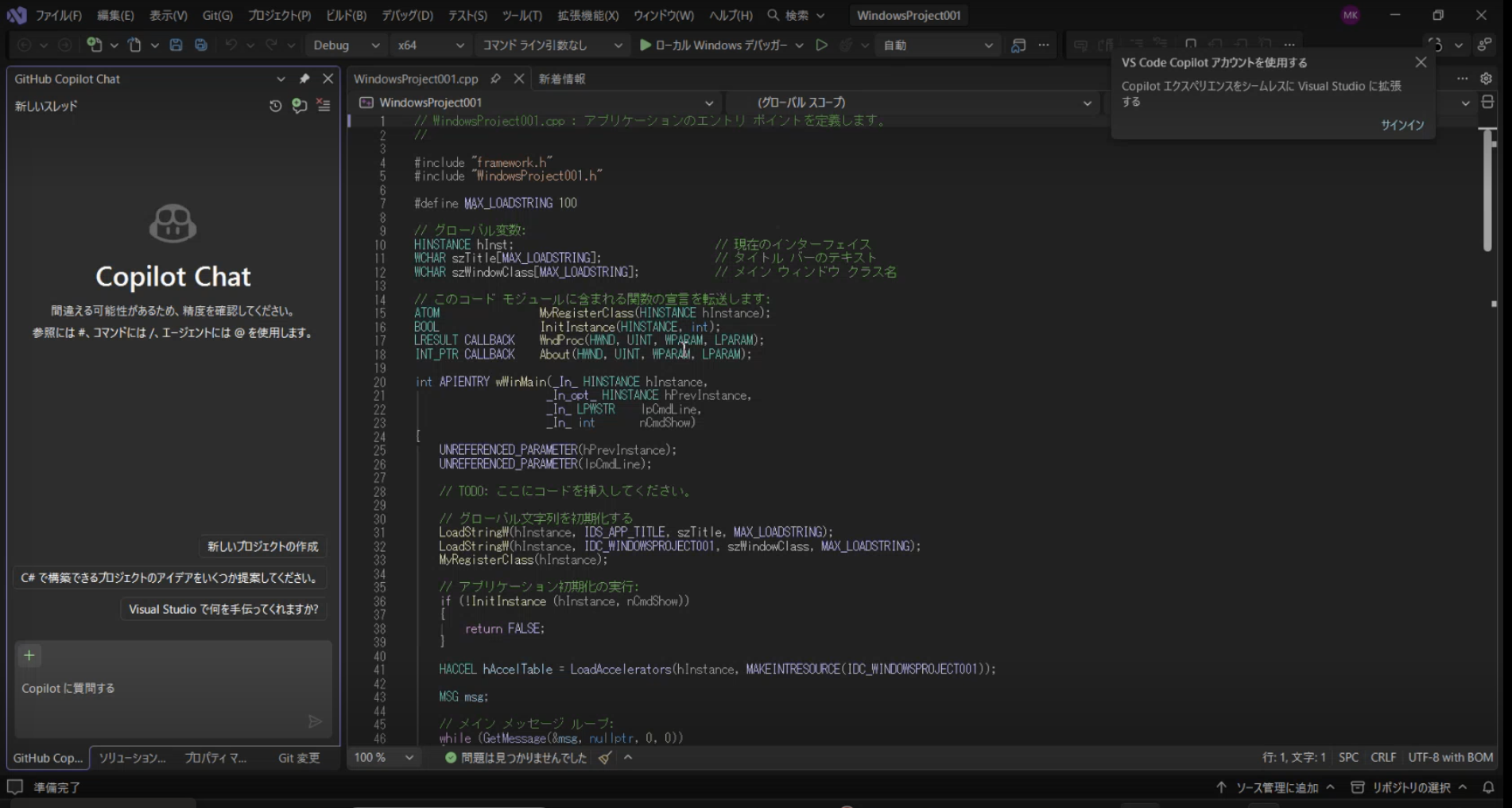This screenshot has width=1512, height=808.
Task: Open the 自動 dropdown in toolbar
Action: (938, 45)
